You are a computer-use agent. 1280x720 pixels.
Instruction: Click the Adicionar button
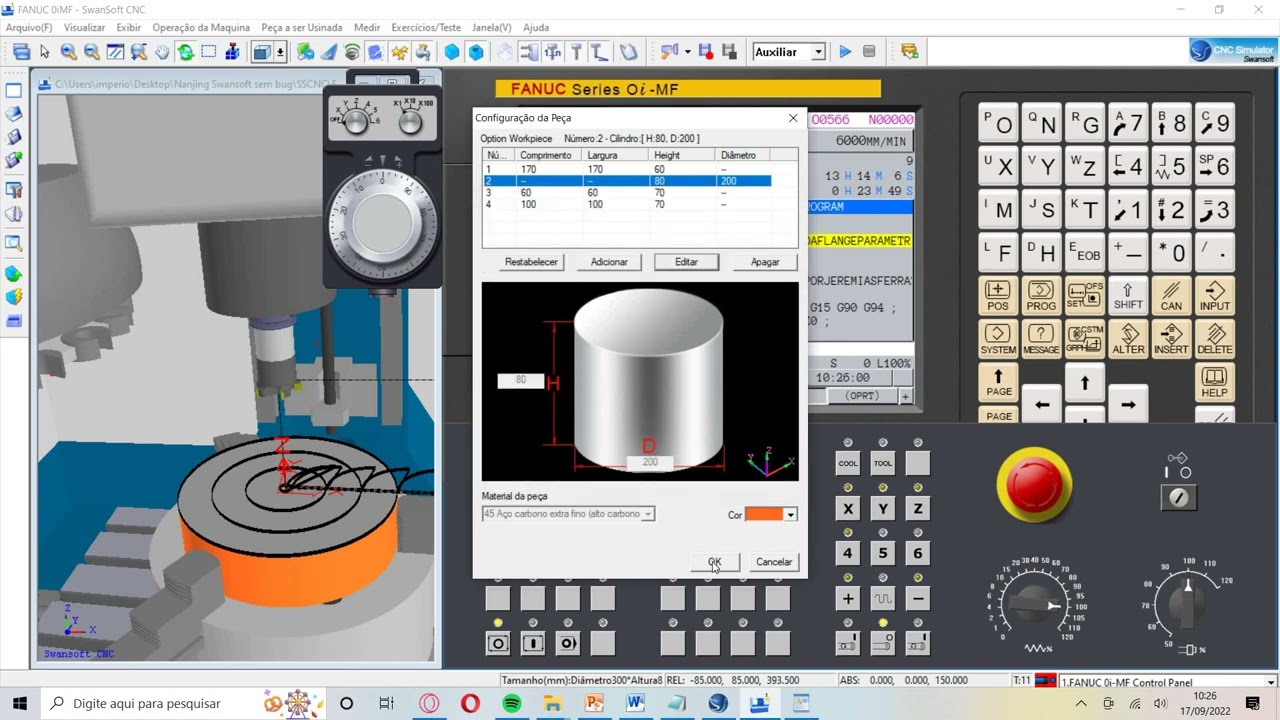coord(609,262)
